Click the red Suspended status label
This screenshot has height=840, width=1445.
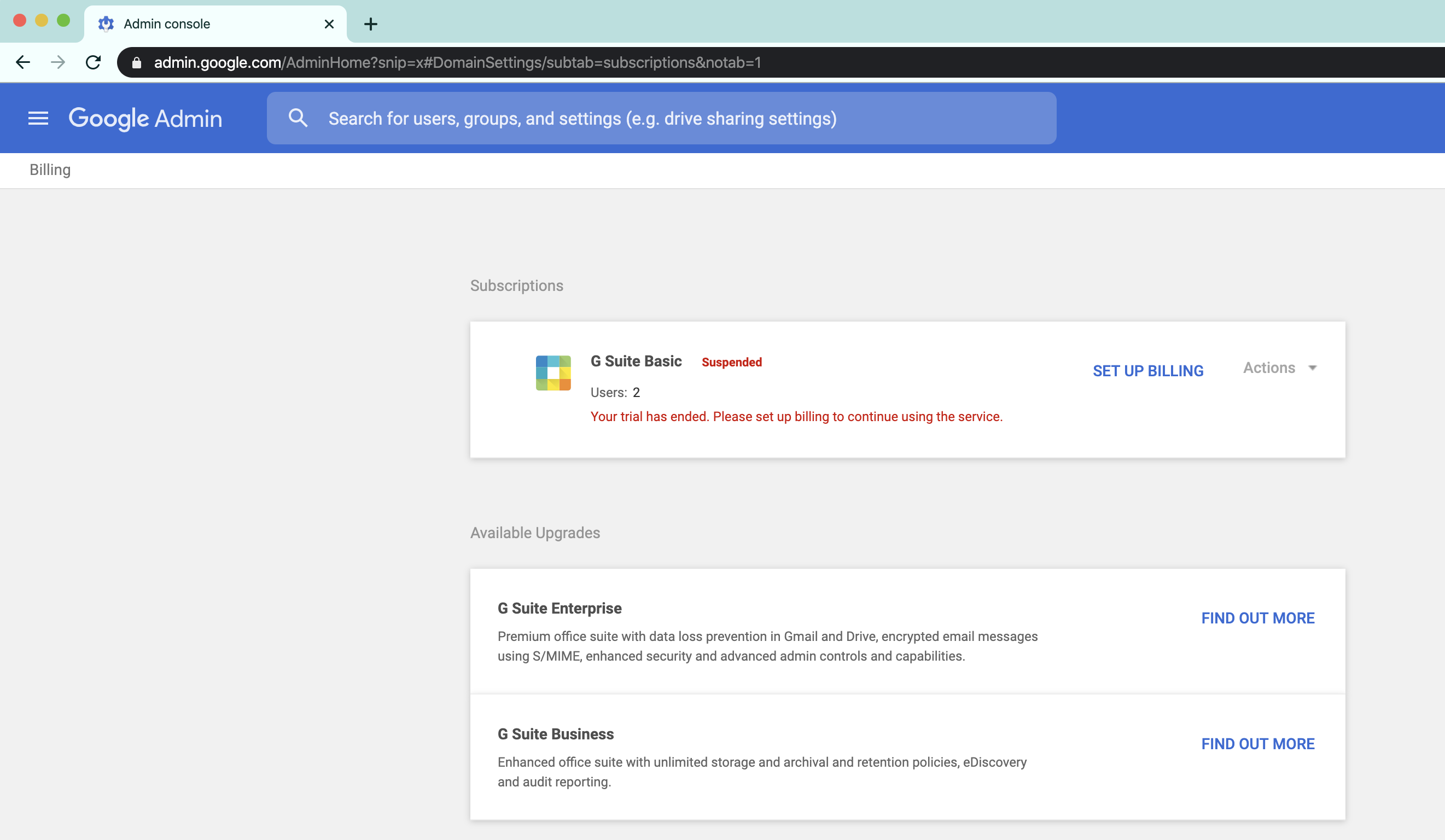coord(732,363)
